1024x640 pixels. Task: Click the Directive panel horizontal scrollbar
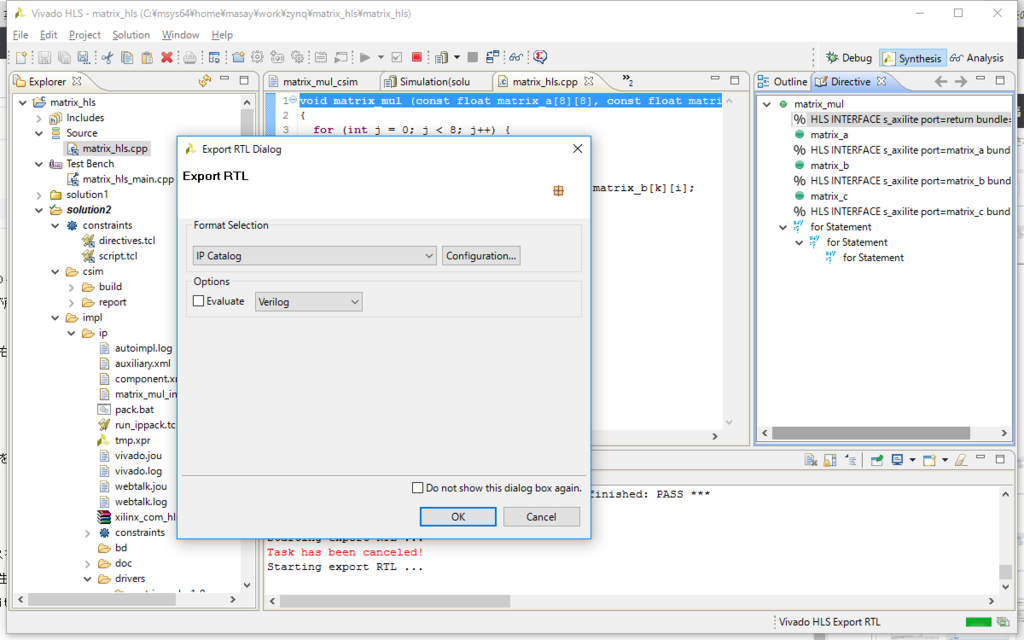click(x=871, y=433)
